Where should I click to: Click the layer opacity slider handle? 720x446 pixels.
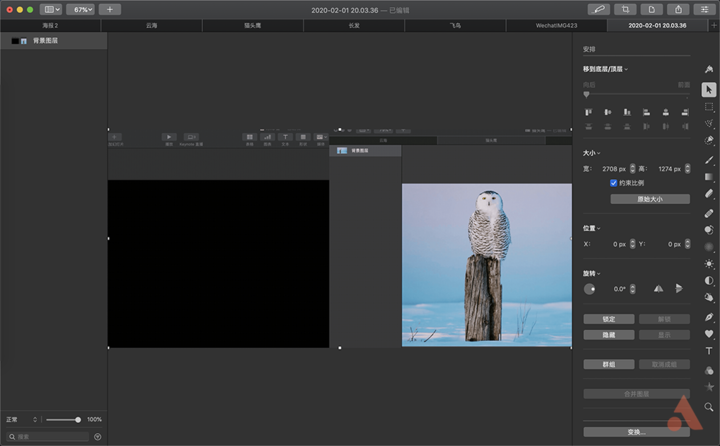[x=78, y=419]
